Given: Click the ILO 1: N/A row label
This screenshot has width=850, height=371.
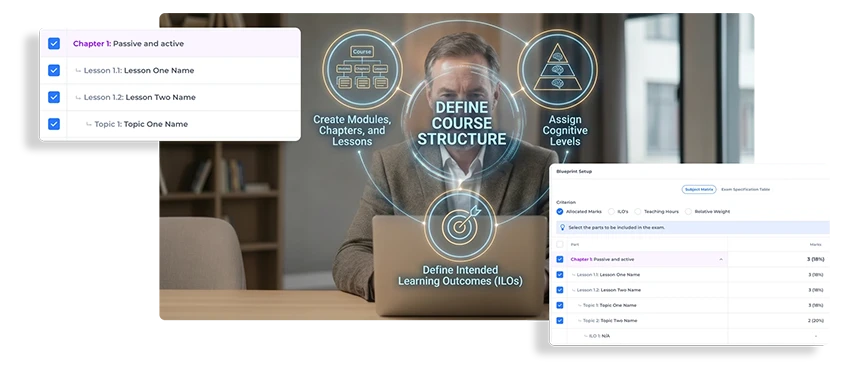Looking at the screenshot, I should pos(601,336).
